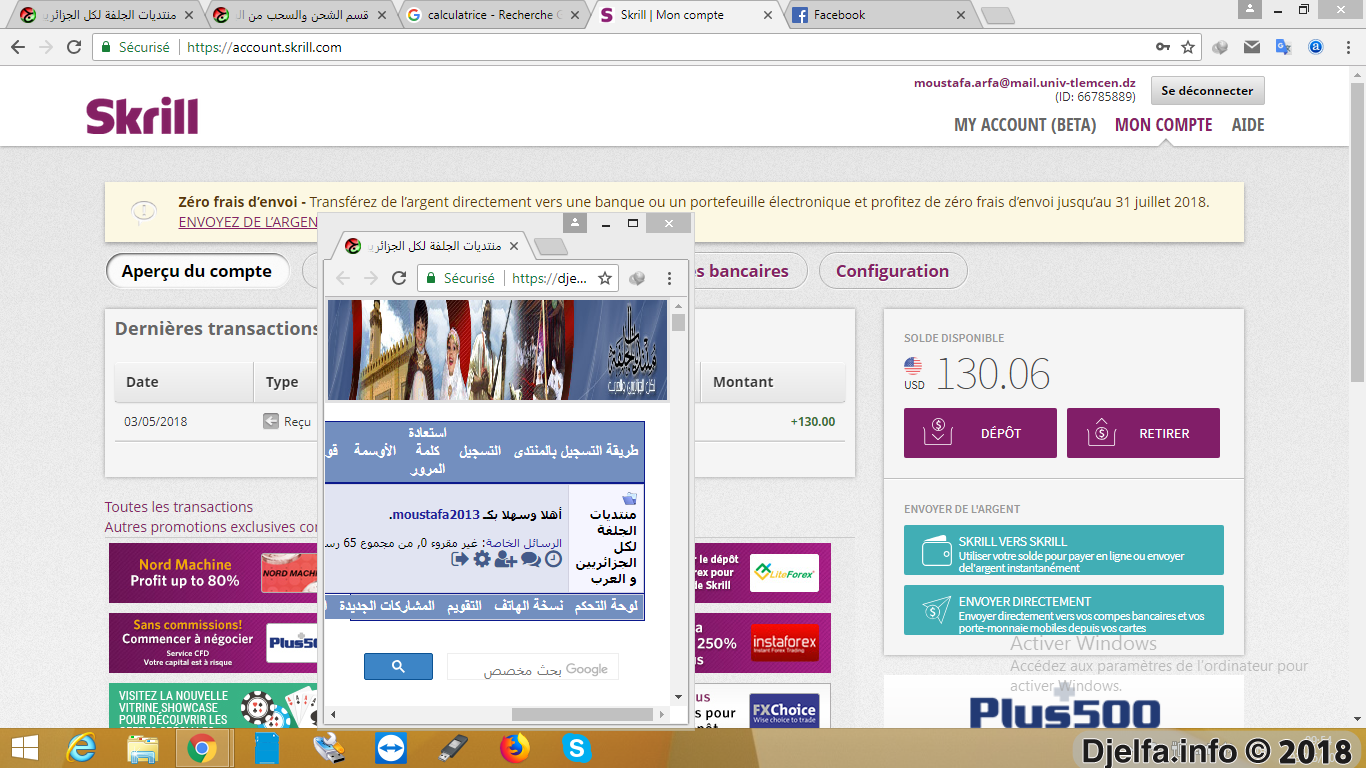
Task: Open the Aperçu du compte tab
Action: (x=197, y=271)
